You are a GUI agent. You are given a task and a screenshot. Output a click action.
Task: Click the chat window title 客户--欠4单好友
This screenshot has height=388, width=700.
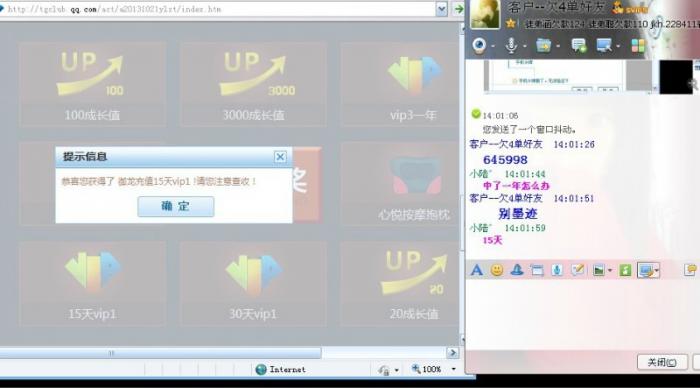coord(556,7)
